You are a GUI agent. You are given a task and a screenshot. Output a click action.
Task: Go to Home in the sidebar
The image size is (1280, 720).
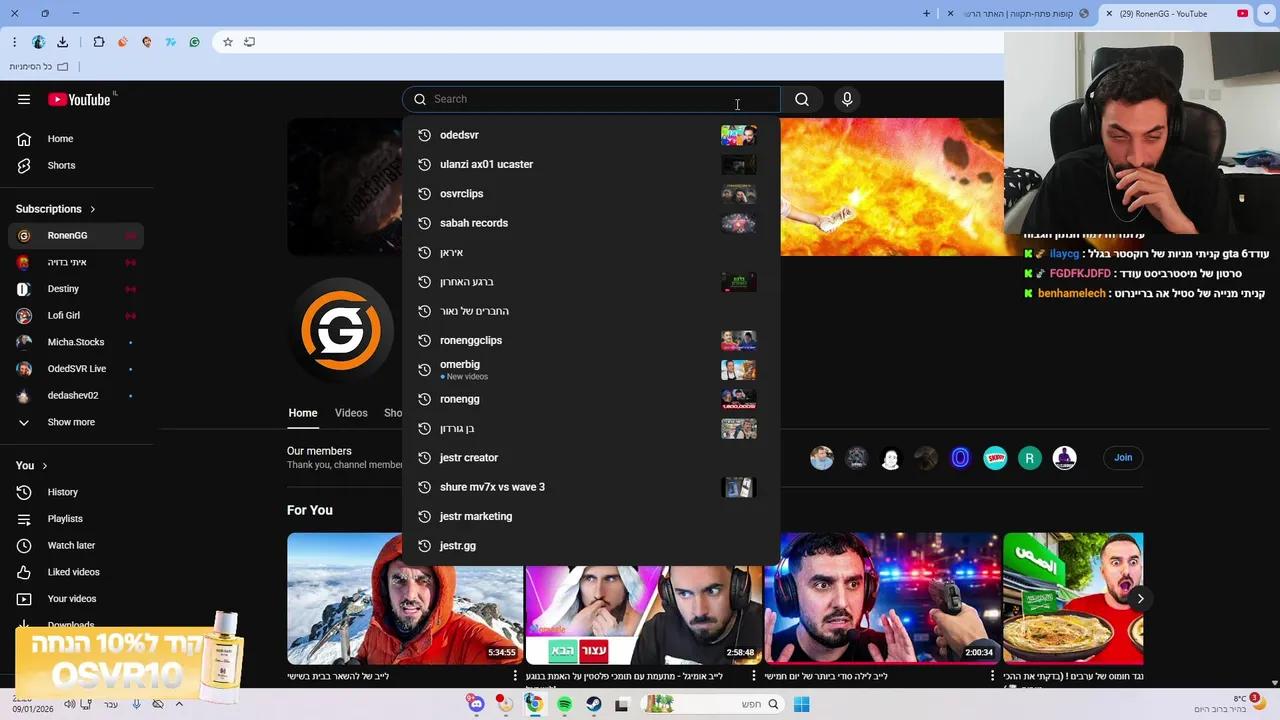(76, 139)
